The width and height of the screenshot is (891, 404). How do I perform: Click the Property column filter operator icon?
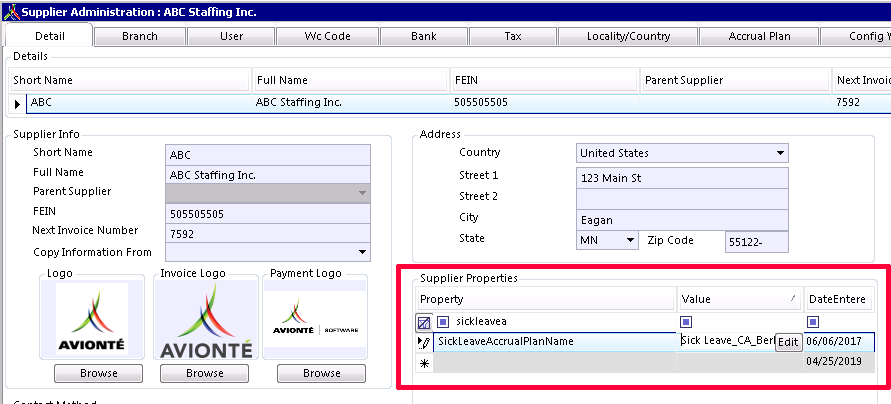(443, 322)
